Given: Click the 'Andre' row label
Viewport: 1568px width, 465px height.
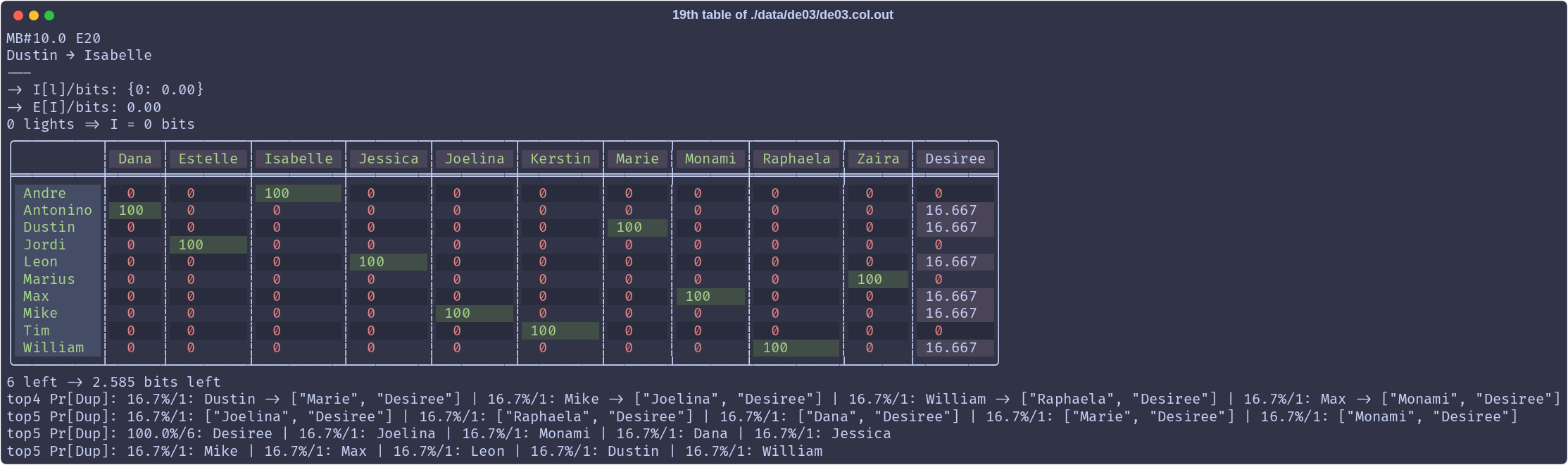Looking at the screenshot, I should tap(58, 193).
